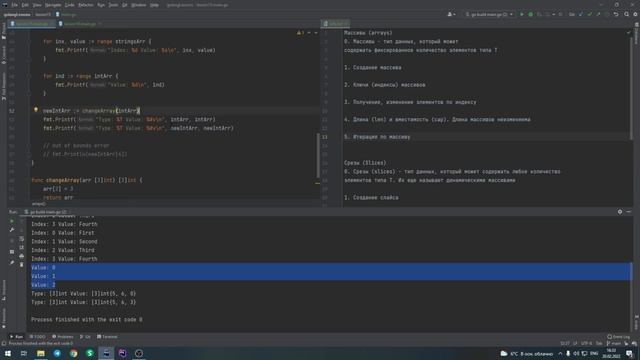Screen dimensions: 640x360
Task: Open the Edit menu
Action: coord(25,5)
